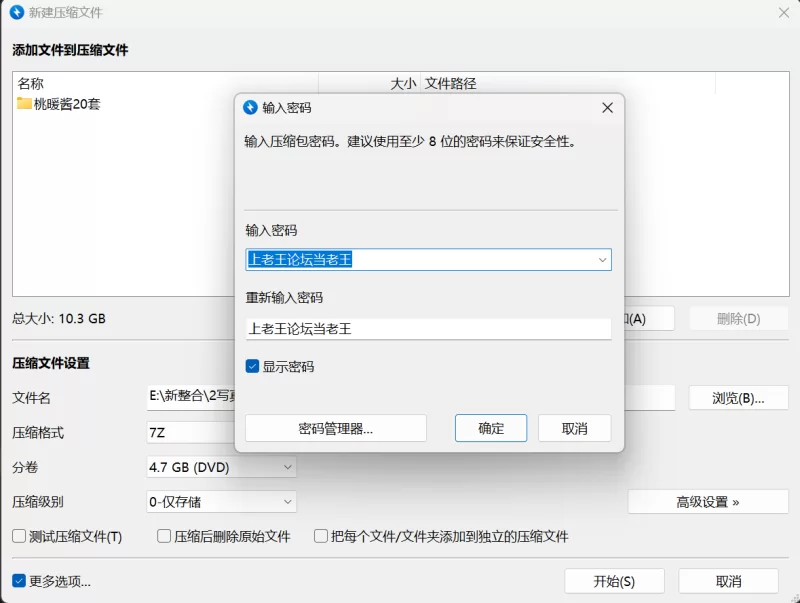Image resolution: width=800 pixels, height=603 pixels.
Task: Click the 浏览(B)... button
Action: (738, 397)
